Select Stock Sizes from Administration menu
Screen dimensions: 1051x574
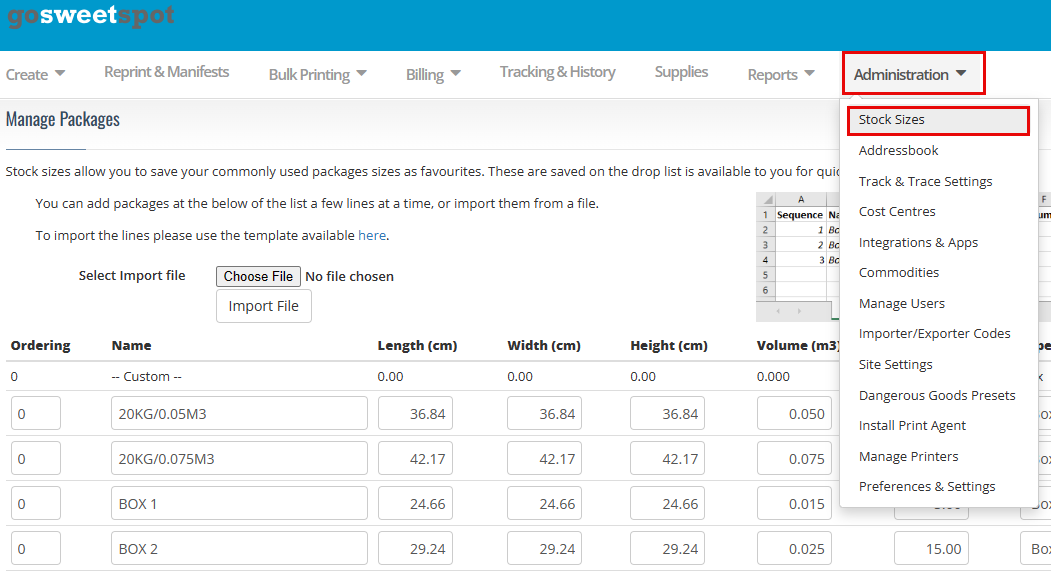pos(892,120)
